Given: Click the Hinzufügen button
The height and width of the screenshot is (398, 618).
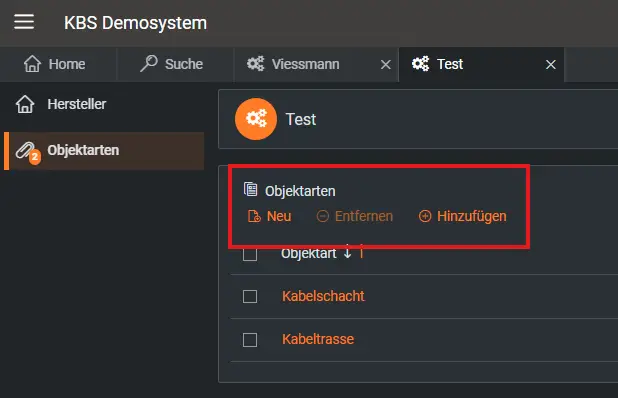Looking at the screenshot, I should click(463, 216).
